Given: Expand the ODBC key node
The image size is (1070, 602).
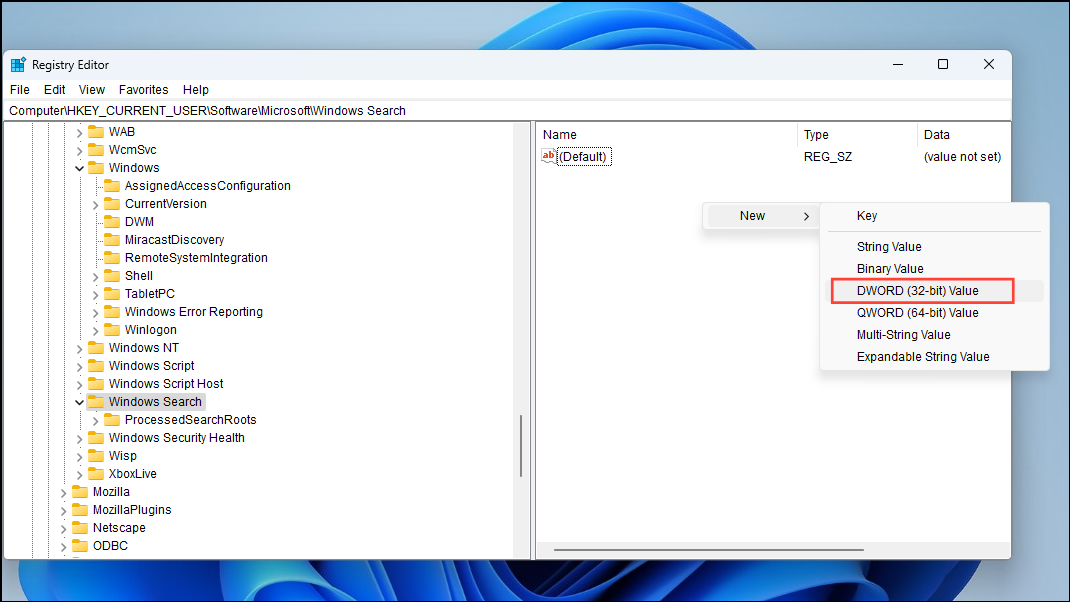Looking at the screenshot, I should tap(64, 546).
